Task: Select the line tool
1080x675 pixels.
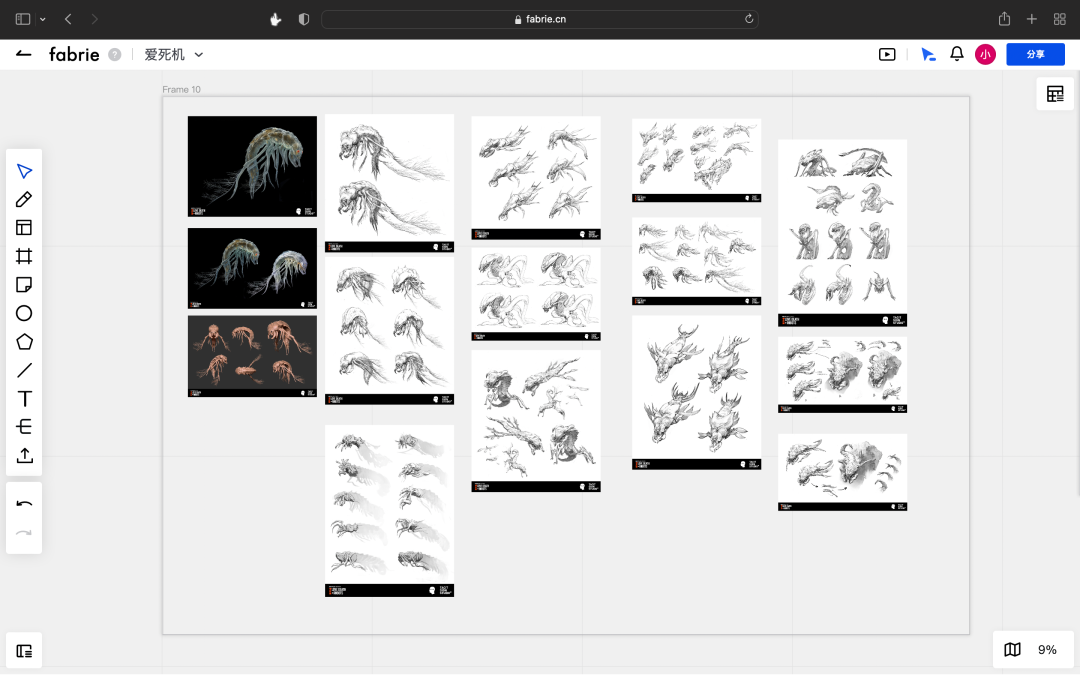Action: click(x=24, y=371)
